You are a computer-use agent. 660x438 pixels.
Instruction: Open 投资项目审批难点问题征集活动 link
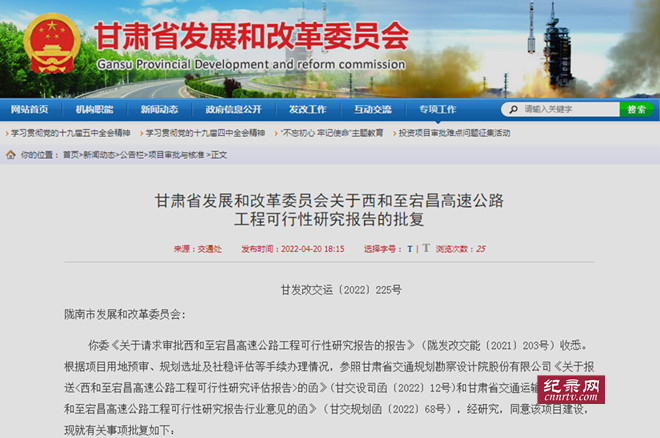pos(455,133)
